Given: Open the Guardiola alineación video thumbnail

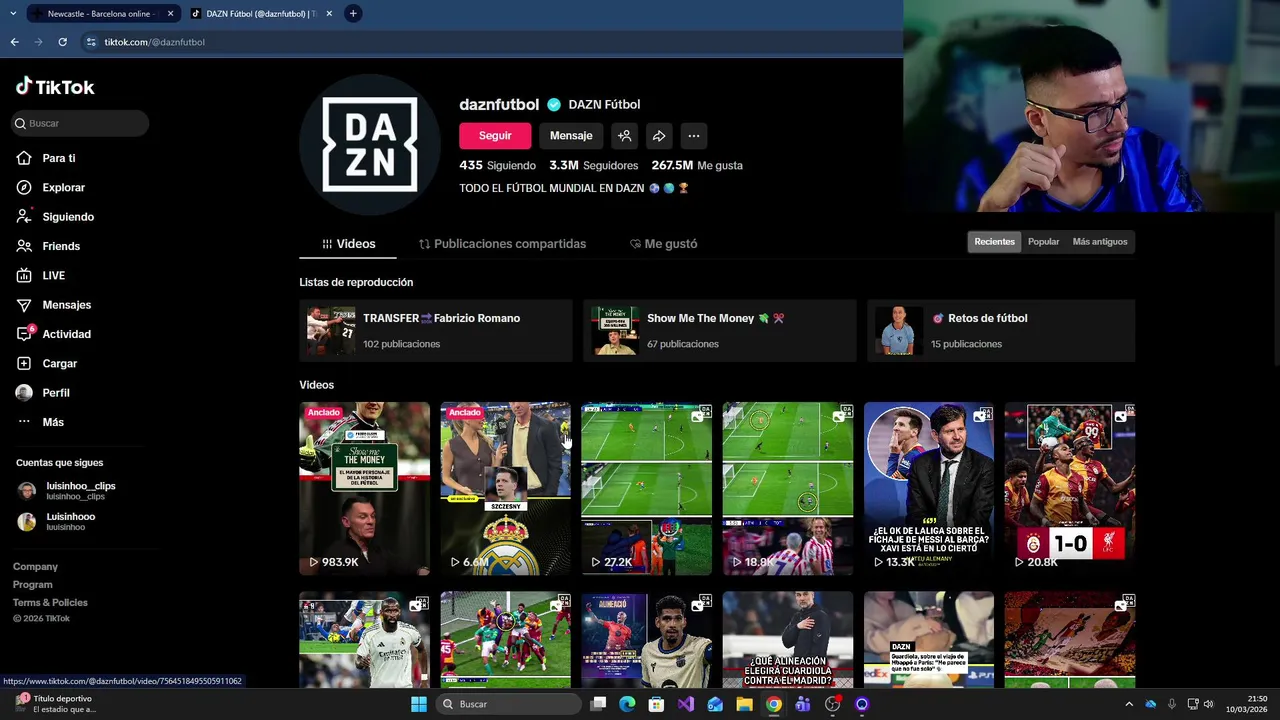Looking at the screenshot, I should pos(787,639).
